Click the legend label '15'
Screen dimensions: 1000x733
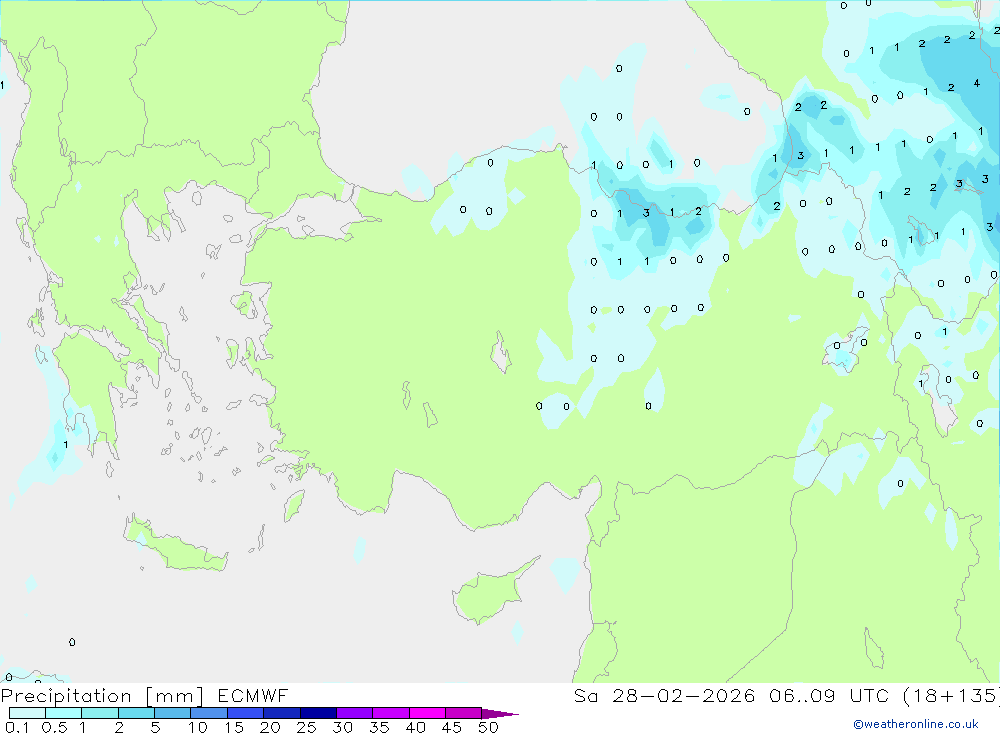pyautogui.click(x=234, y=727)
